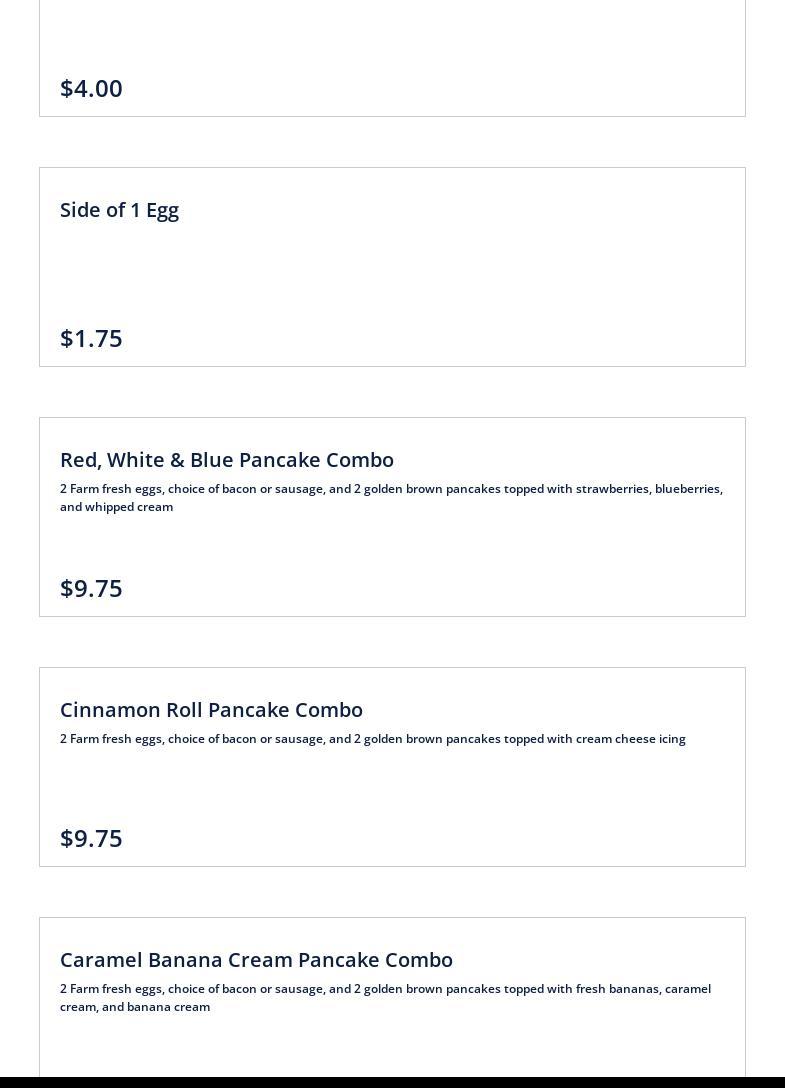This screenshot has height=1088, width=785.
Task: Open Caramel Banana Cream Pancake Combo title
Action: 256,960
